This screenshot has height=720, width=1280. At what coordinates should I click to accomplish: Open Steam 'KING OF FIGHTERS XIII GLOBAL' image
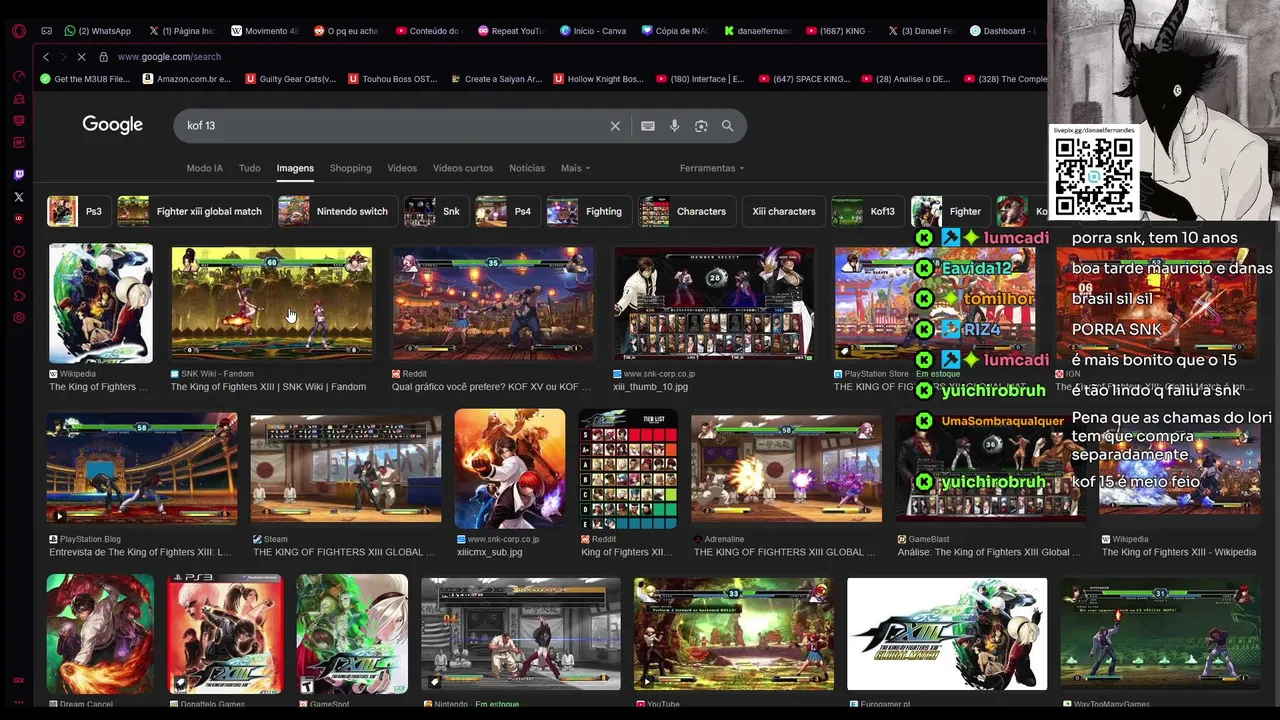pyautogui.click(x=346, y=468)
